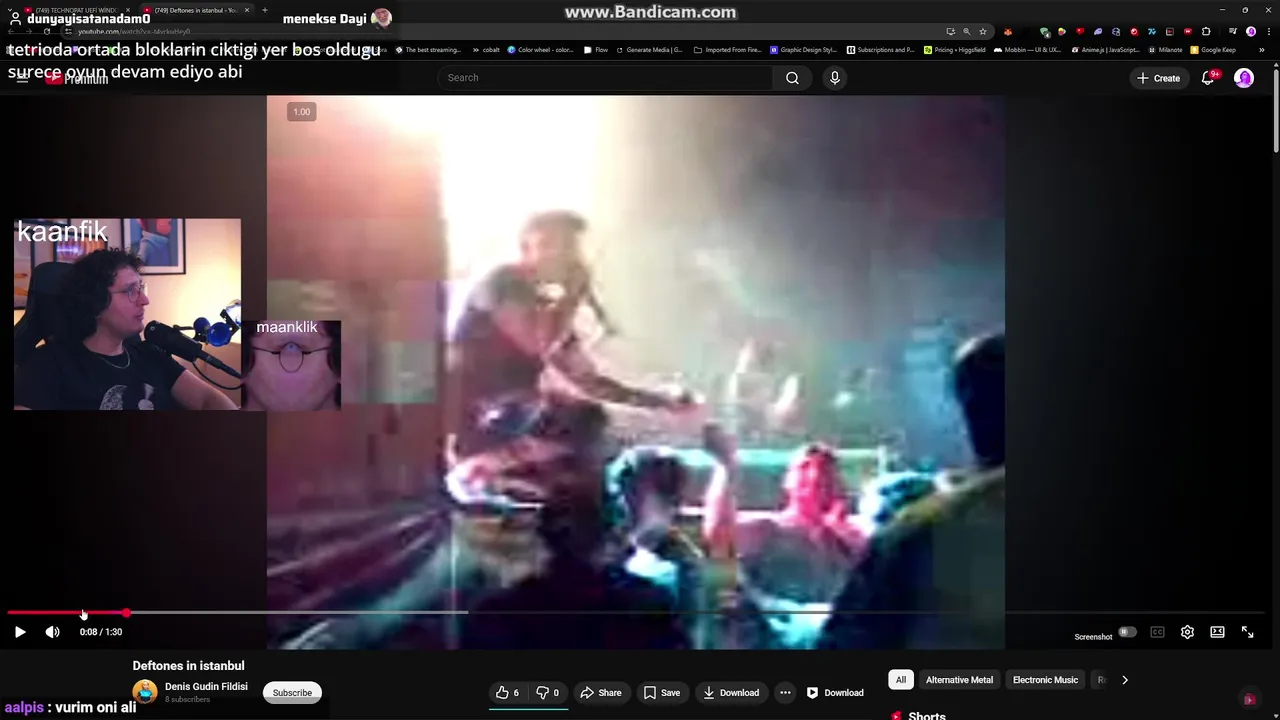The height and width of the screenshot is (720, 1280).
Task: Toggle closed captions (CC)
Action: pyautogui.click(x=1157, y=632)
